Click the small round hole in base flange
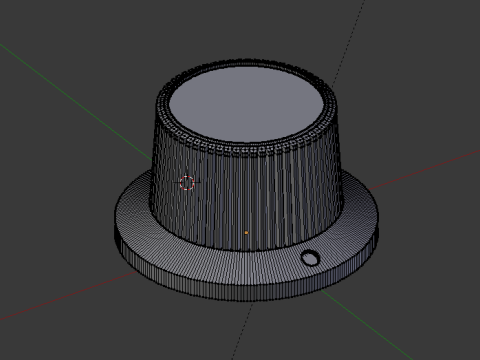480x360 pixels. pos(310,258)
